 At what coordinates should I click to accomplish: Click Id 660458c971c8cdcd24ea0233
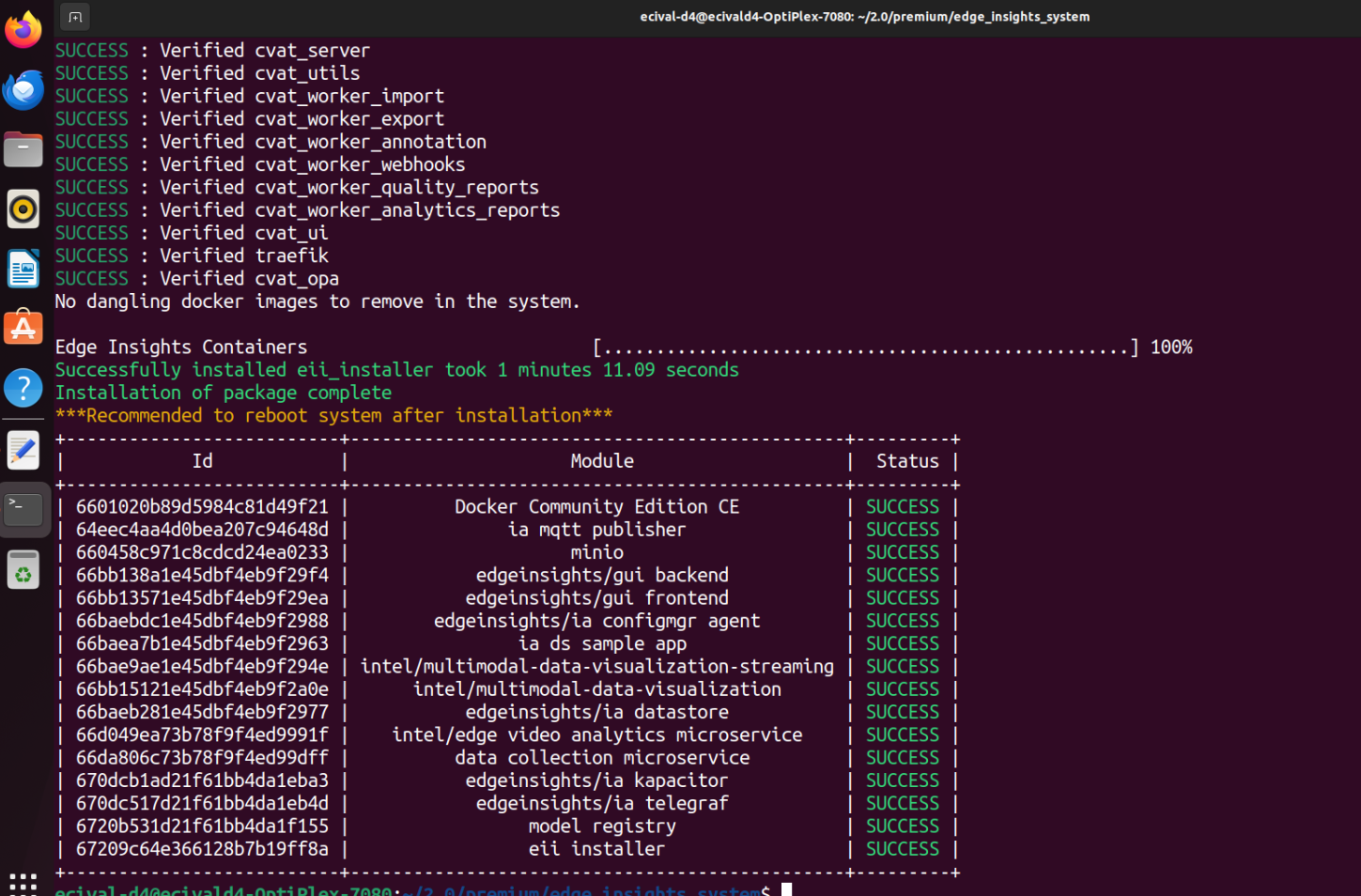tap(202, 552)
